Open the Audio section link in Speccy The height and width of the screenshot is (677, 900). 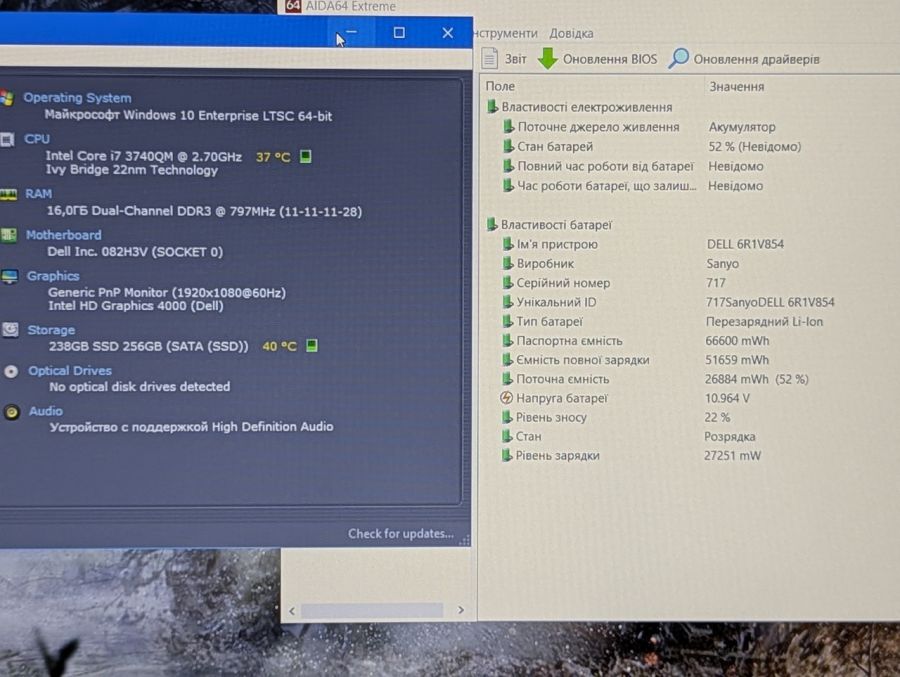click(46, 411)
